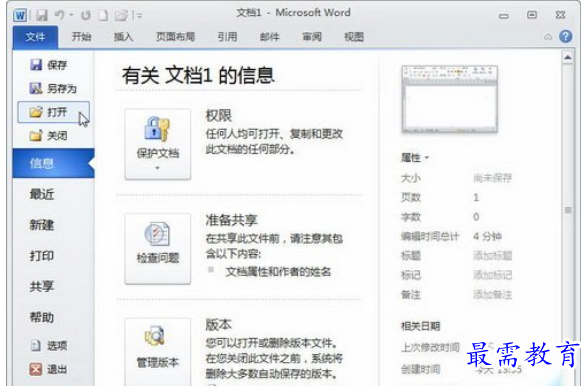Image resolution: width=588 pixels, height=386 pixels.
Task: Click the scroll up arrow of the scrollbar
Action: (x=568, y=58)
